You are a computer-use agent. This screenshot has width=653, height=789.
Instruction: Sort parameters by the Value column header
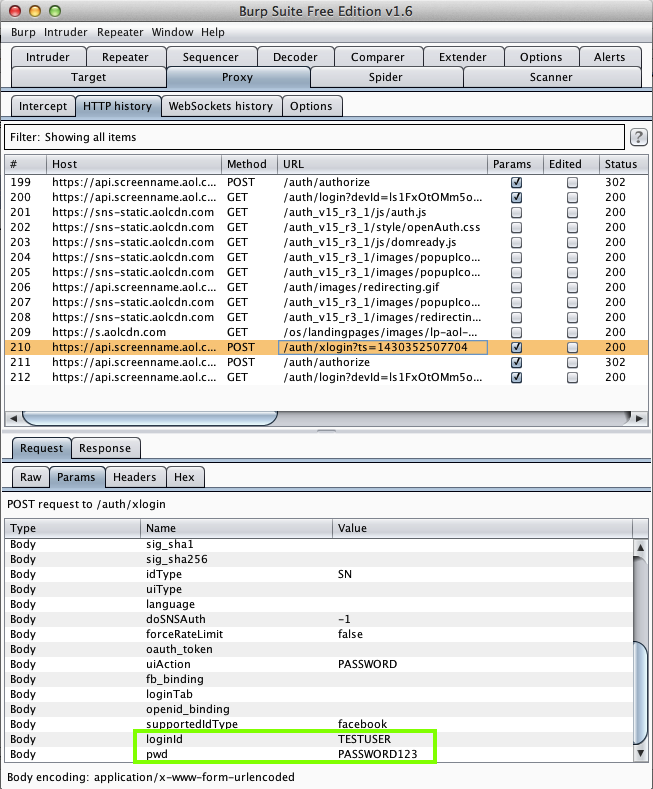[482, 528]
